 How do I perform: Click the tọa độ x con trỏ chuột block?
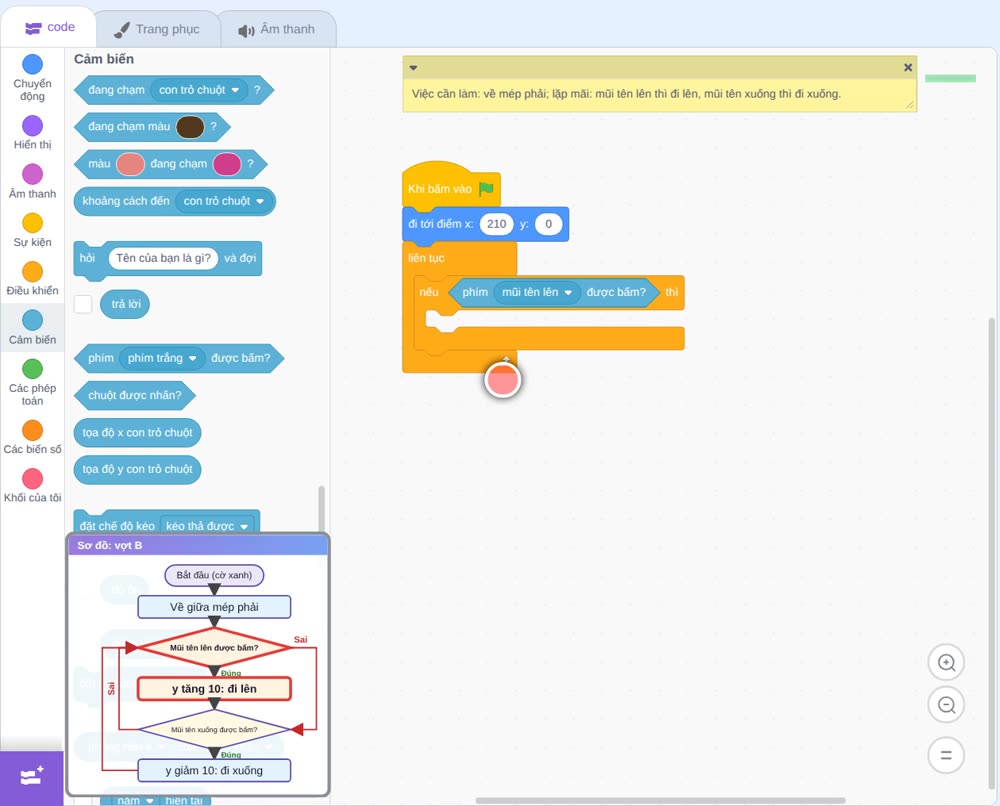137,433
